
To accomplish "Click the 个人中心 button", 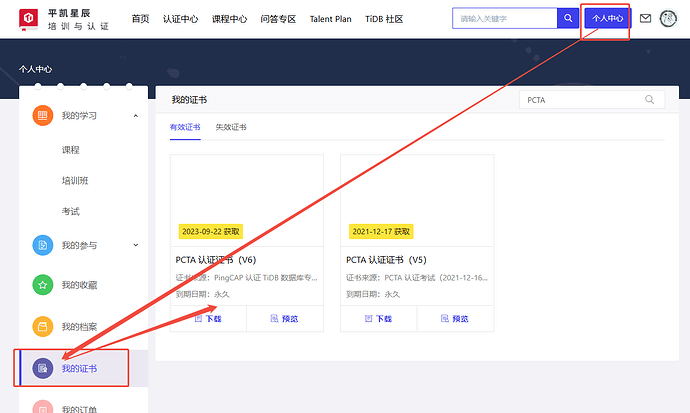I will coord(606,18).
